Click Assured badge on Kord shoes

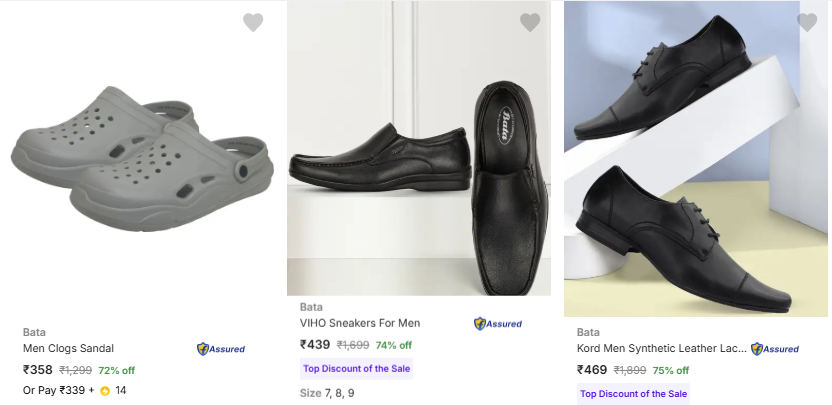pyautogui.click(x=775, y=349)
